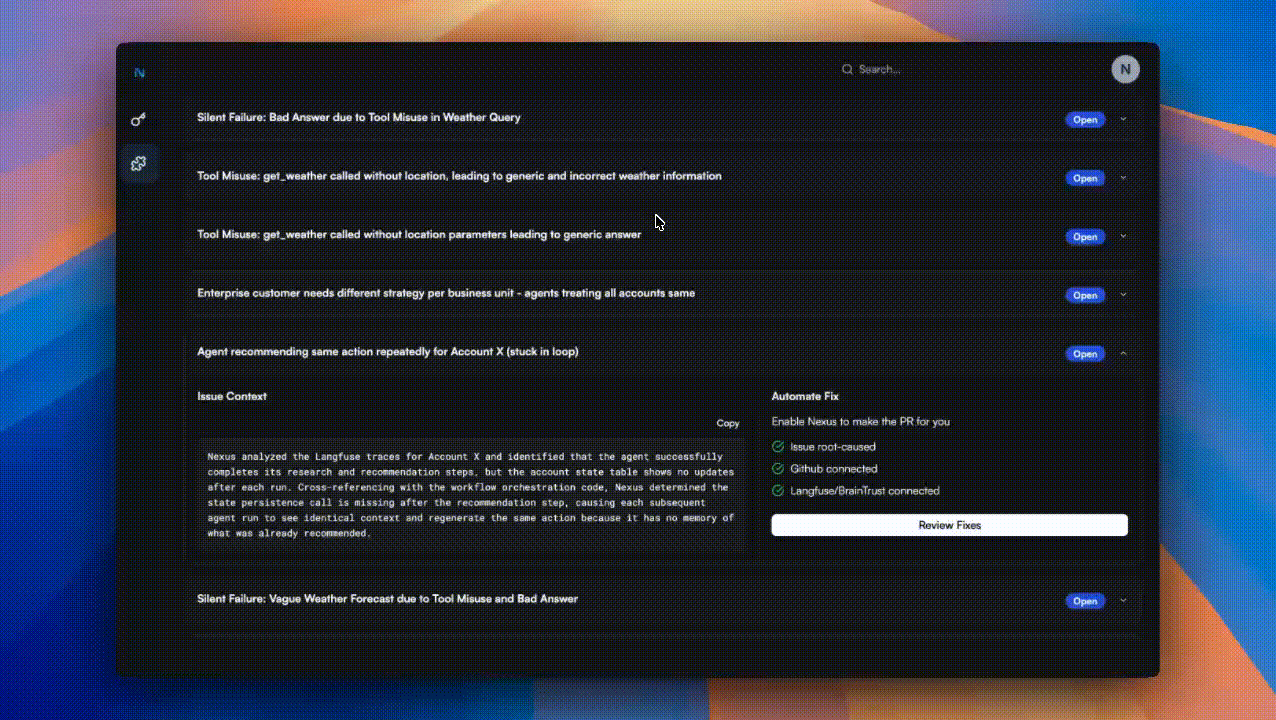Click the green check beside Issue root-caused
Screen dimensions: 1276x720
click(x=777, y=446)
